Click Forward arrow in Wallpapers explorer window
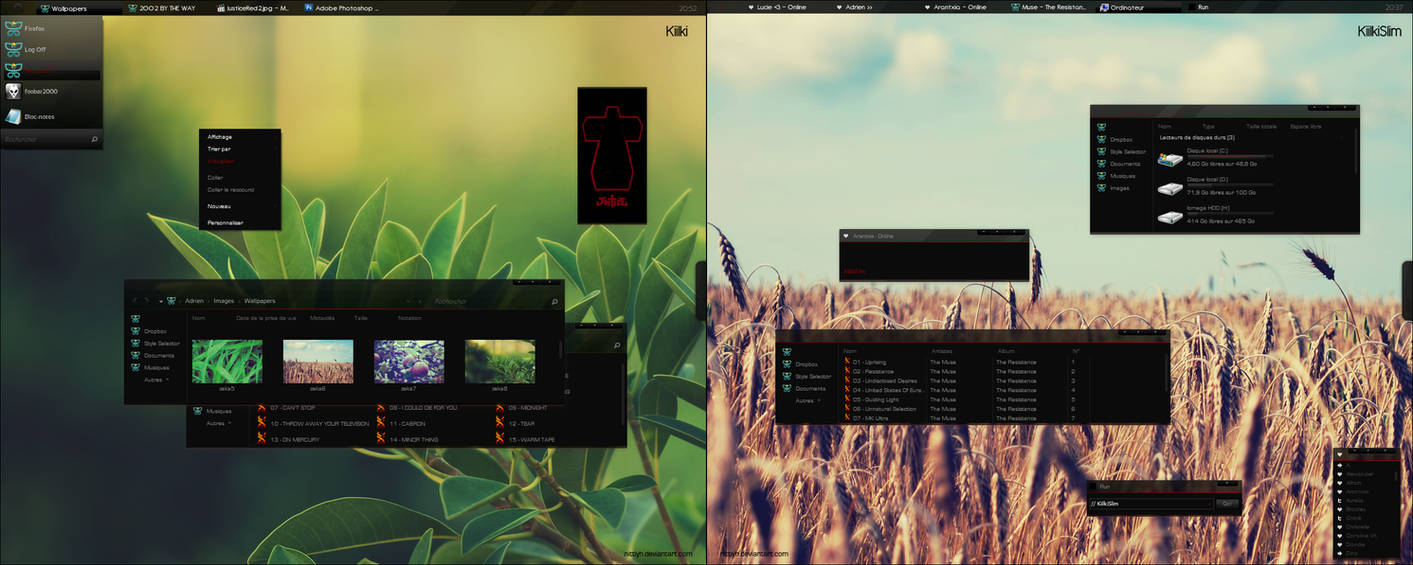 click(147, 300)
